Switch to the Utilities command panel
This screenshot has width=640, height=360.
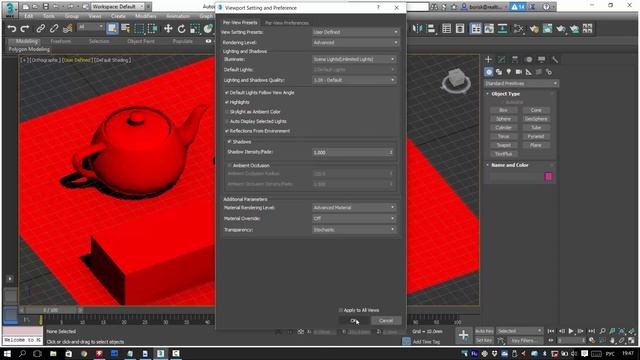(555, 60)
